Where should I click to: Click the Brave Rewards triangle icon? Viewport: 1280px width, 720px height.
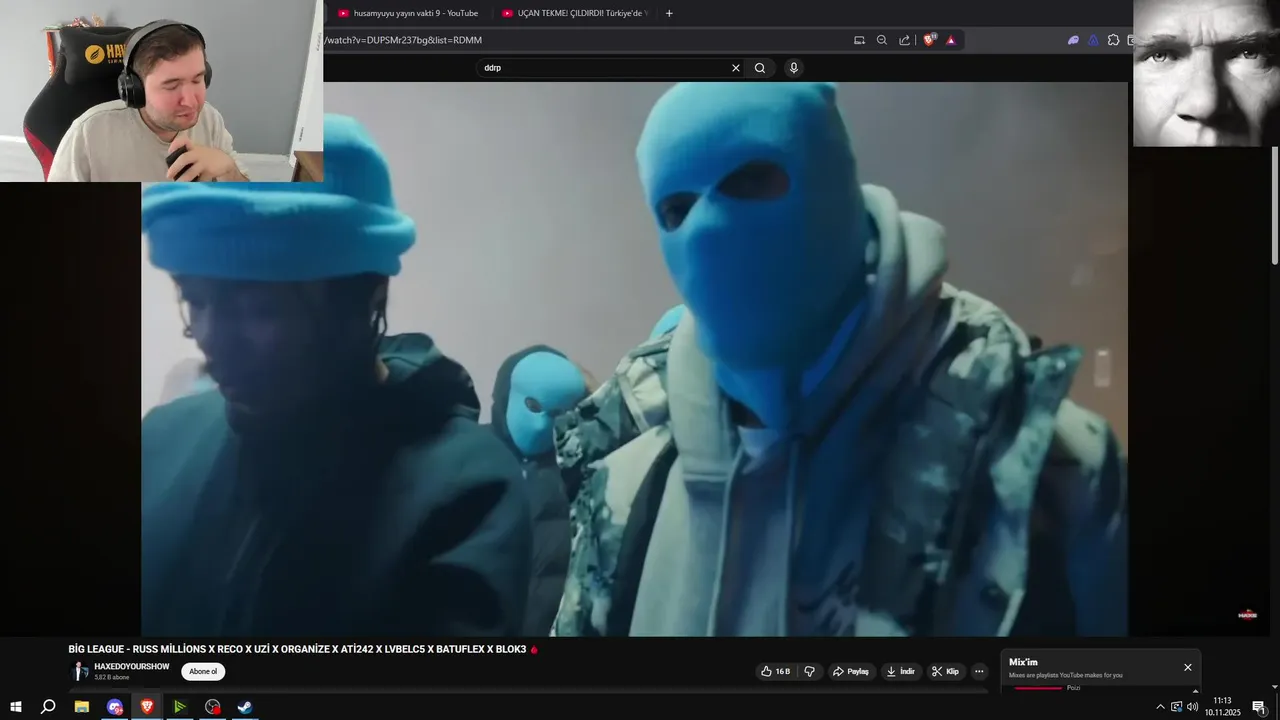(x=951, y=40)
